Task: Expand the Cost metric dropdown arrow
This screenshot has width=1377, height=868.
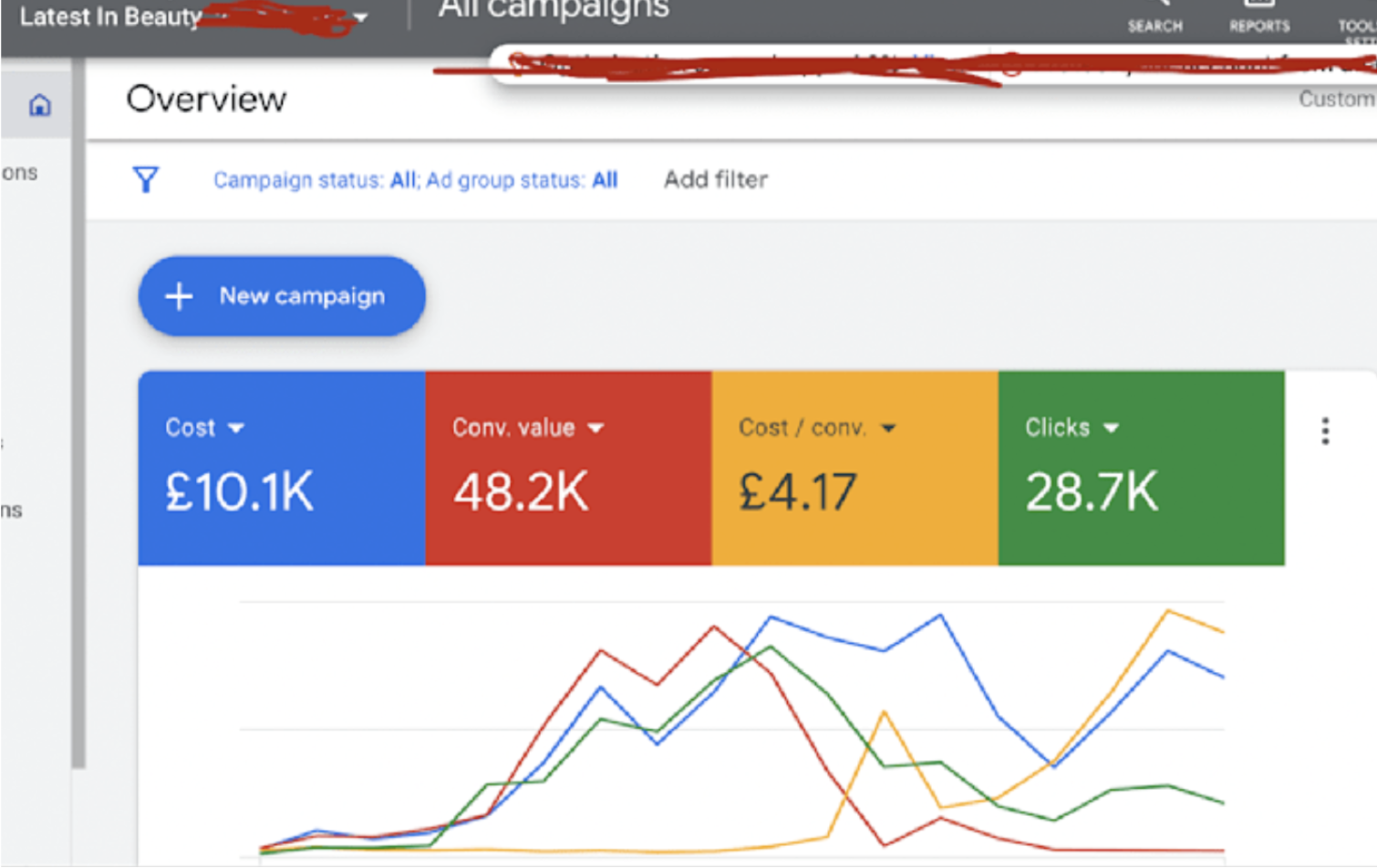Action: point(236,428)
